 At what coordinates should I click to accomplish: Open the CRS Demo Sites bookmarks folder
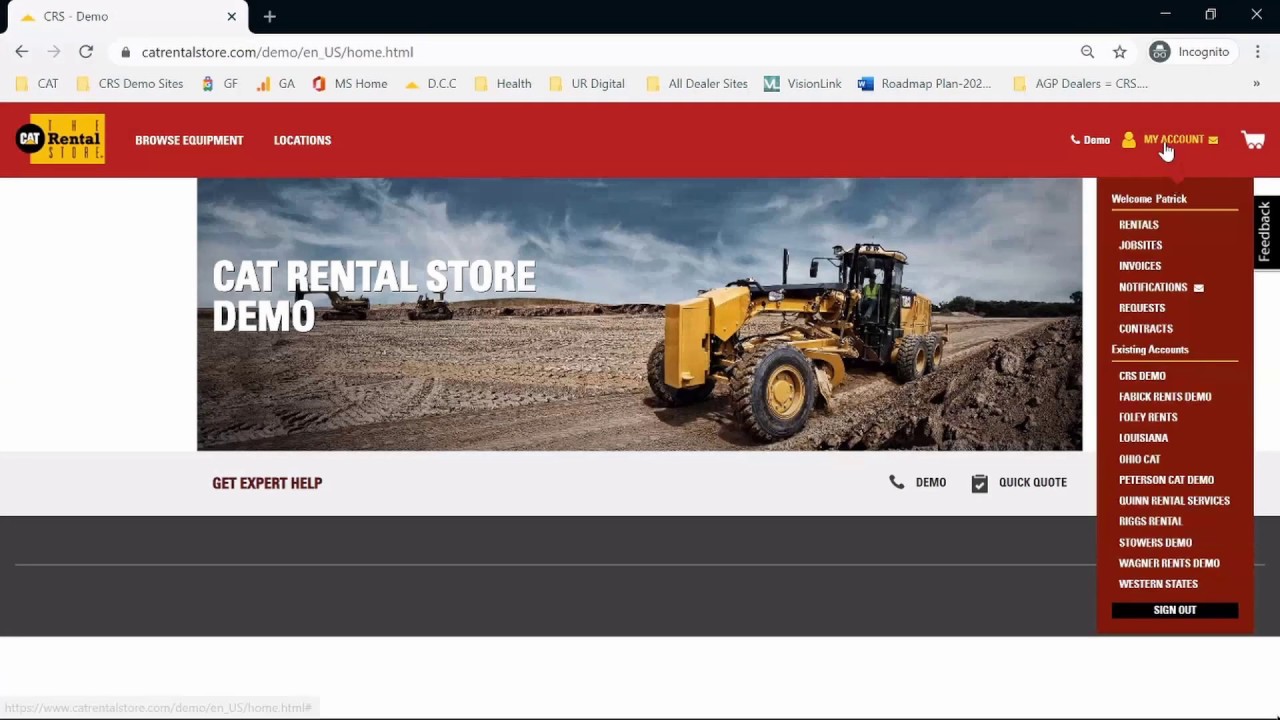(130, 84)
